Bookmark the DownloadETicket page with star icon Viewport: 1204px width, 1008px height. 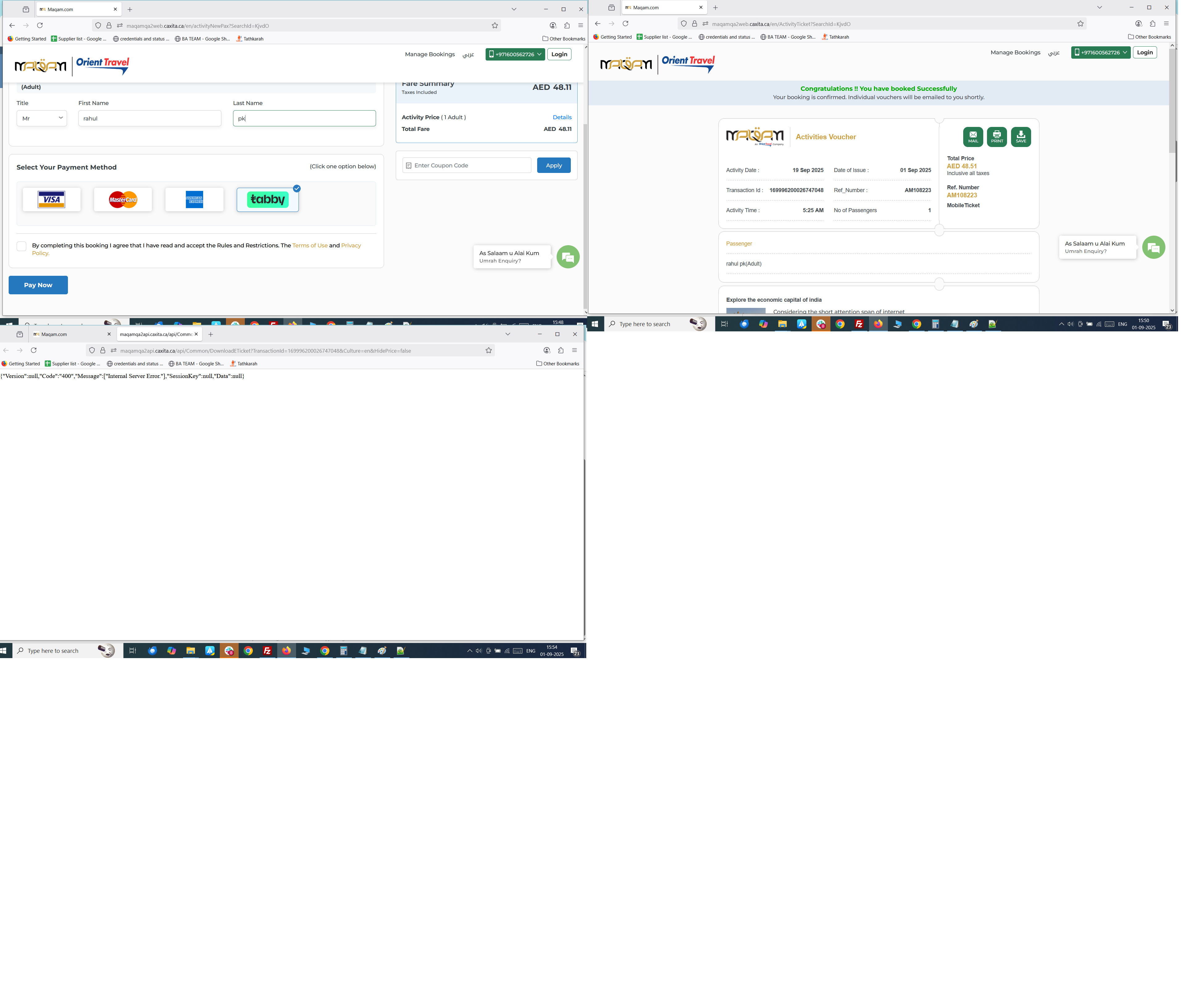pos(488,350)
